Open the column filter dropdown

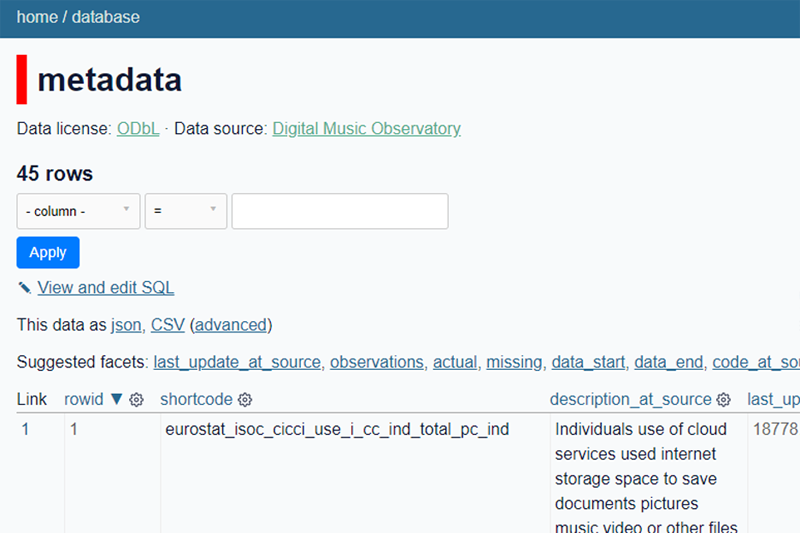coord(78,211)
